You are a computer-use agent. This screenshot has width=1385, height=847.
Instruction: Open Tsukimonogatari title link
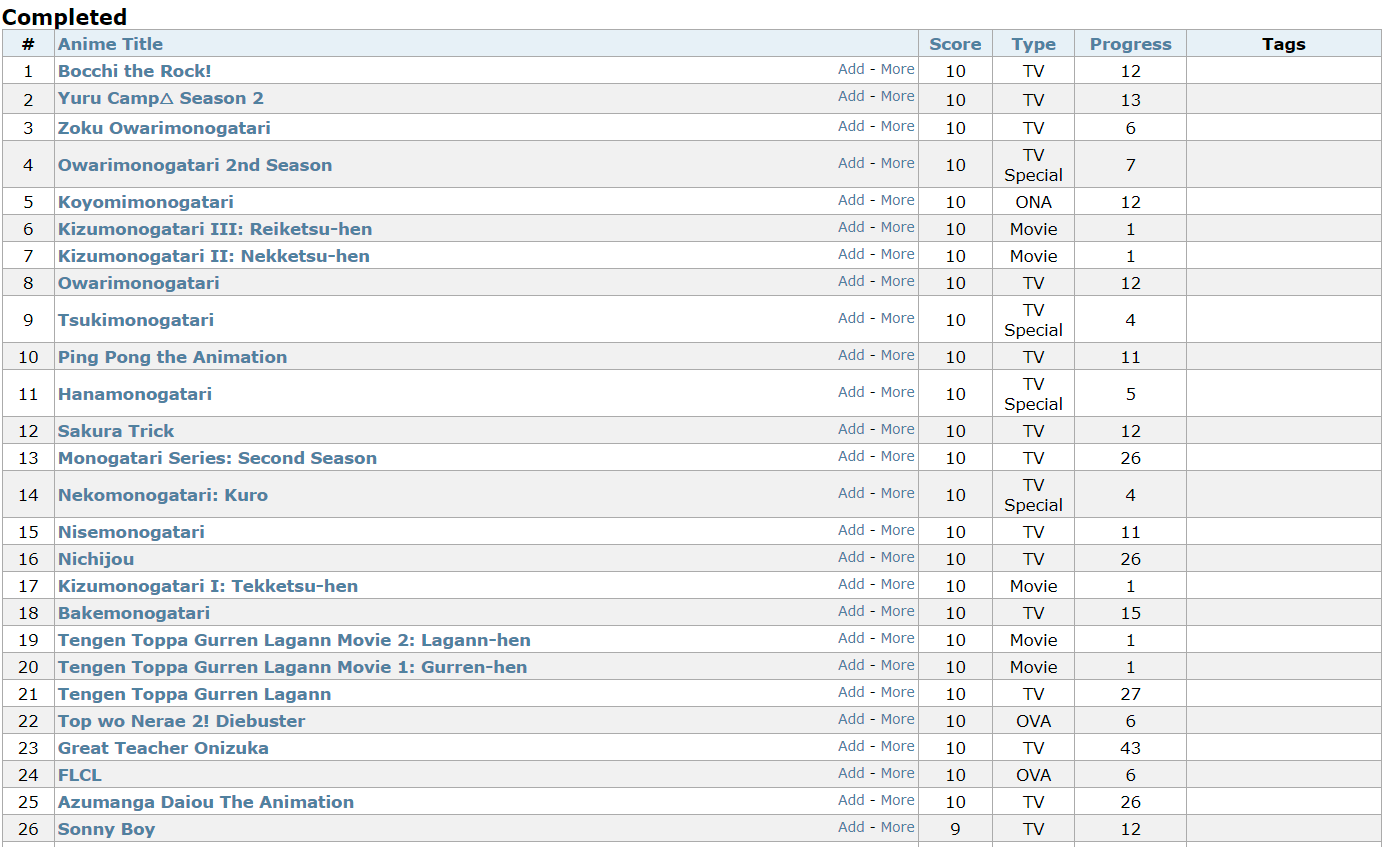tap(136, 320)
